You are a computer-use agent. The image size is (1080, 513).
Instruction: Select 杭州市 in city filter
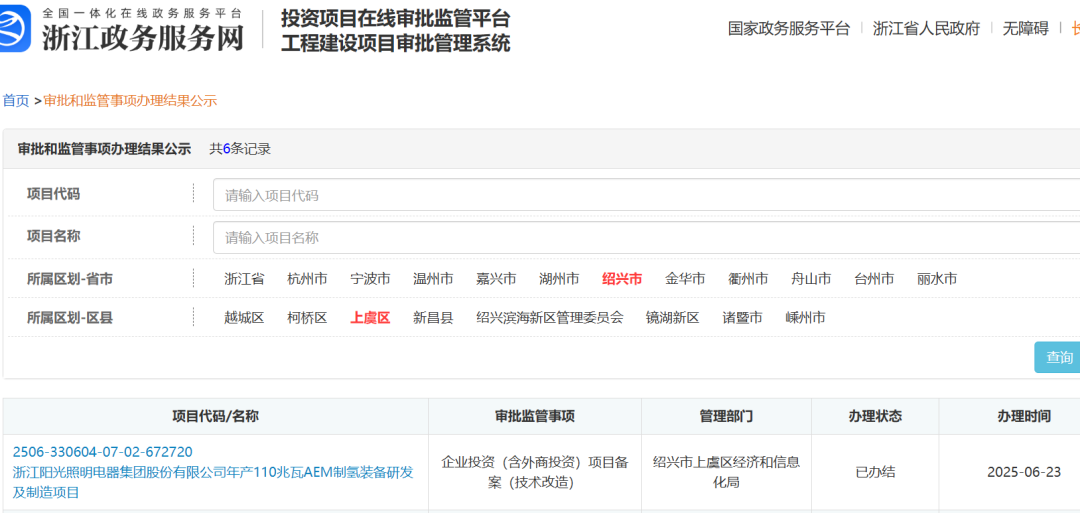(307, 279)
